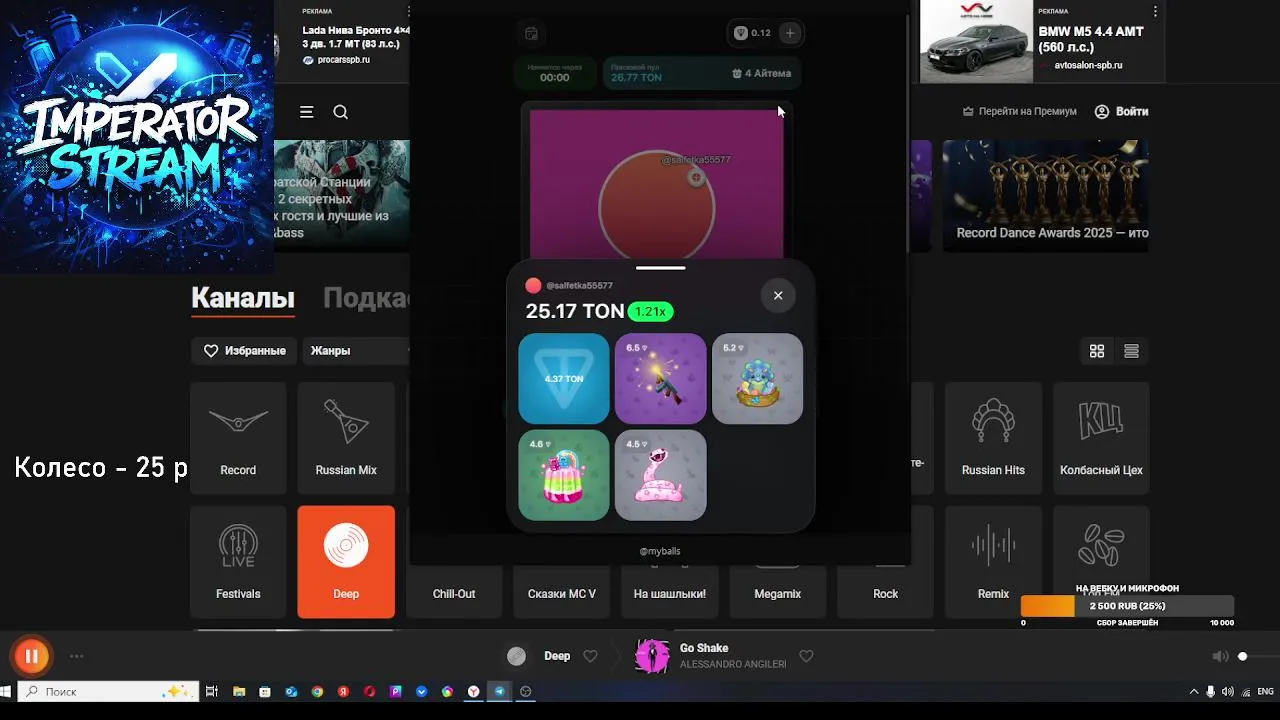Open OBS Studio from taskbar

click(x=525, y=691)
